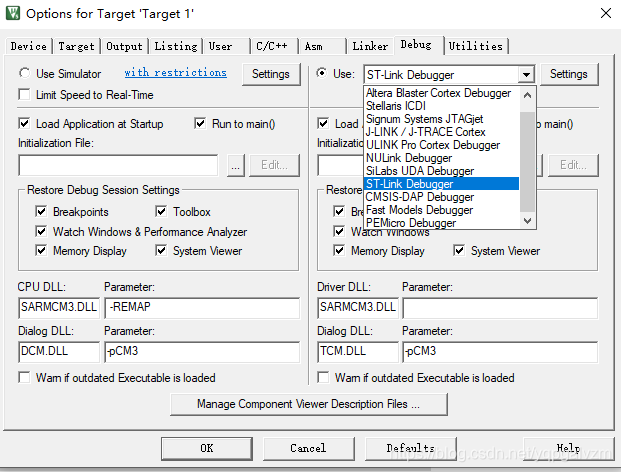621x472 pixels.
Task: Choose PEMicro Debugger option
Action: coord(441,223)
